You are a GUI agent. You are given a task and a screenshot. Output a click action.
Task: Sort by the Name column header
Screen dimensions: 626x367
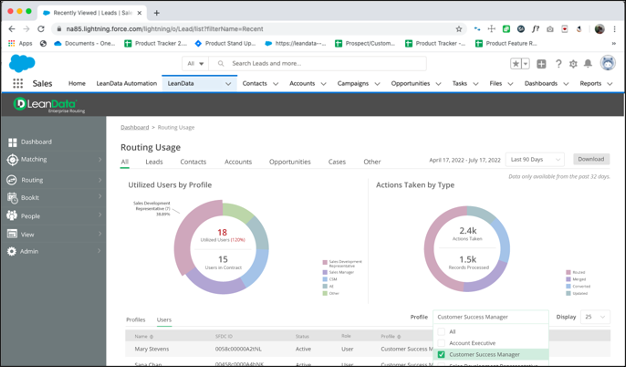[144, 336]
